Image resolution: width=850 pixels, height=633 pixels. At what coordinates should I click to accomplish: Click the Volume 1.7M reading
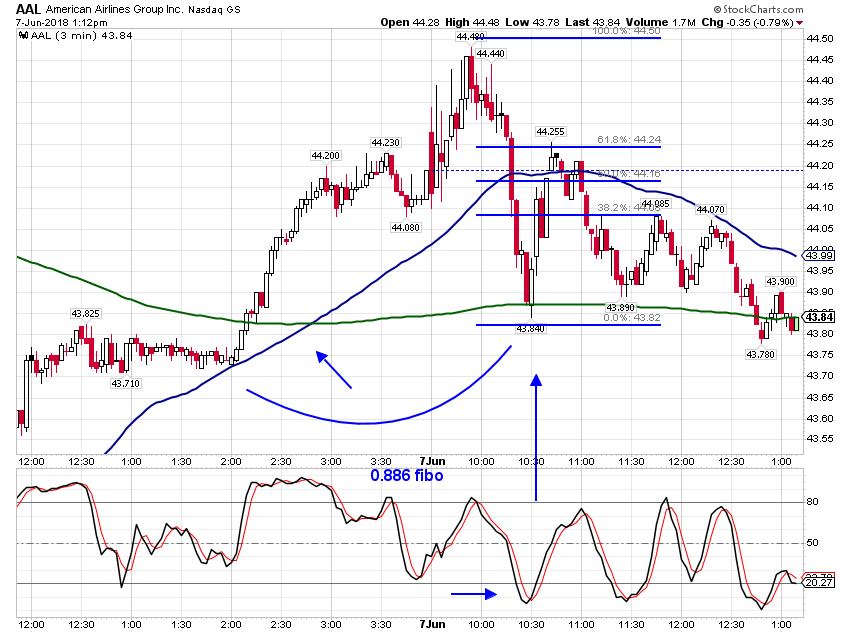click(660, 22)
